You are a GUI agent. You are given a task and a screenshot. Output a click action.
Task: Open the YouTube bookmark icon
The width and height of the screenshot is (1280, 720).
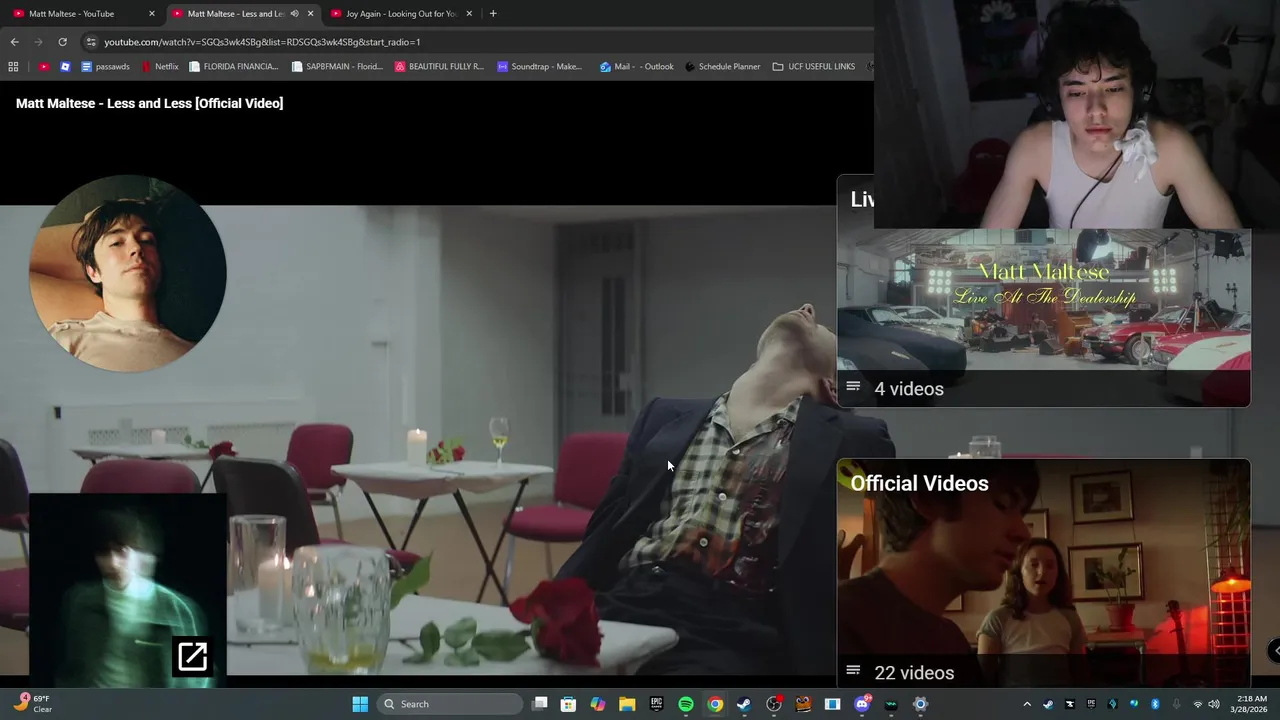pos(44,67)
